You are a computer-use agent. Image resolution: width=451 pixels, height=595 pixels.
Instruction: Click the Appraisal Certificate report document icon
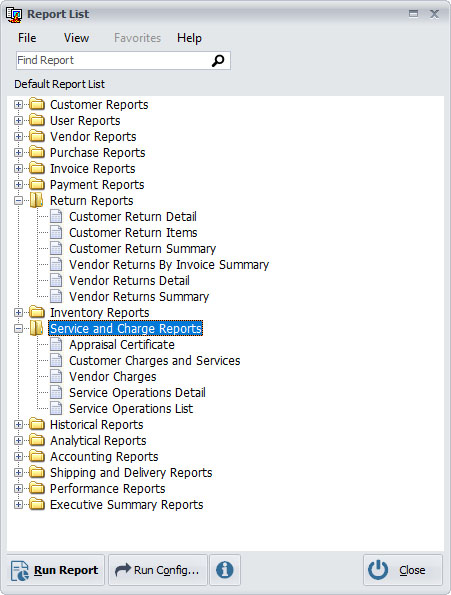click(x=56, y=345)
